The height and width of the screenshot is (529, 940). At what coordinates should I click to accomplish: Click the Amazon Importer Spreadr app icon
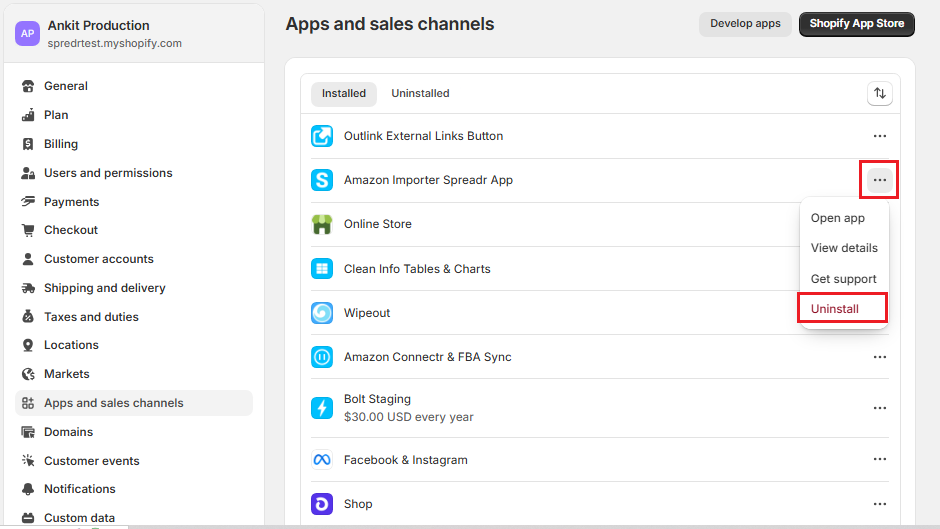[x=322, y=180]
